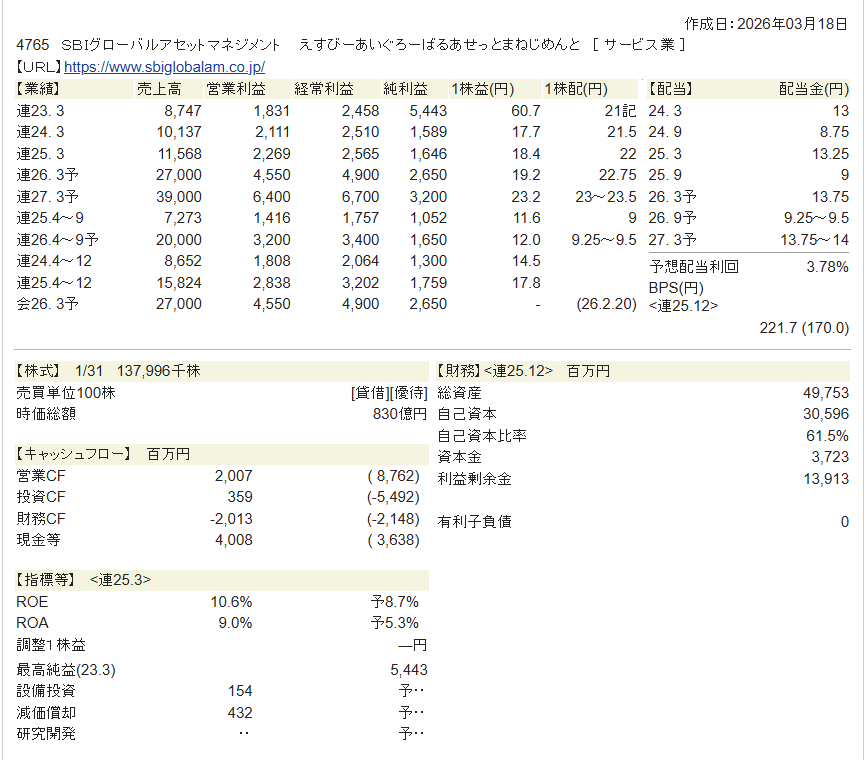Click the 売上高 column header
This screenshot has width=867, height=760.
coord(159,89)
